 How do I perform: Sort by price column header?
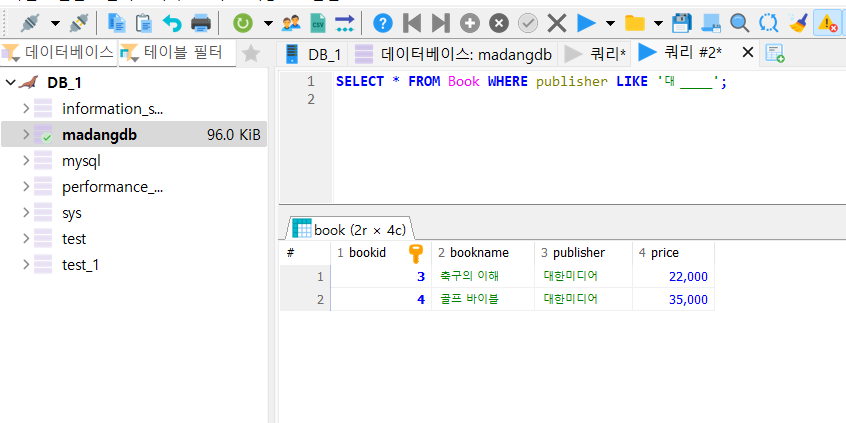(673, 253)
